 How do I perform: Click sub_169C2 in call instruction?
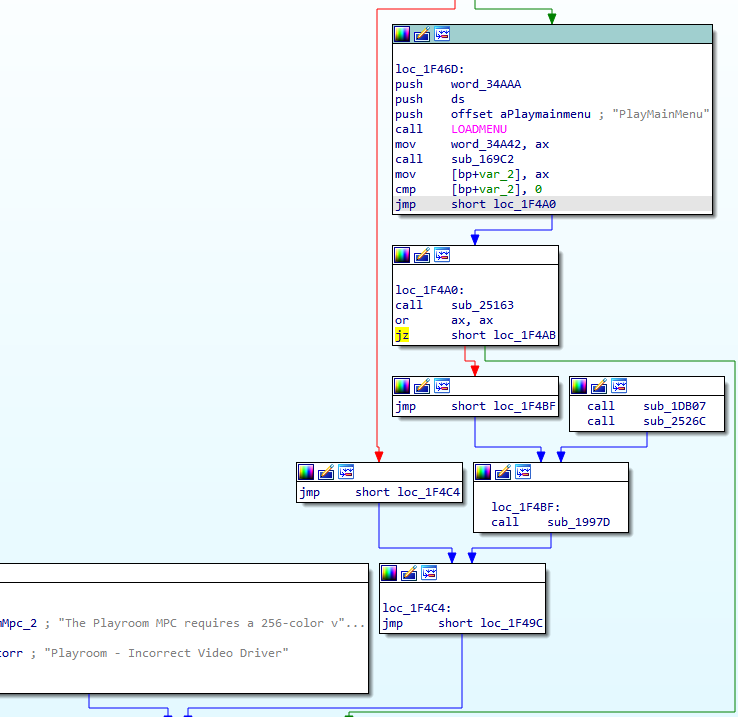pyautogui.click(x=482, y=159)
